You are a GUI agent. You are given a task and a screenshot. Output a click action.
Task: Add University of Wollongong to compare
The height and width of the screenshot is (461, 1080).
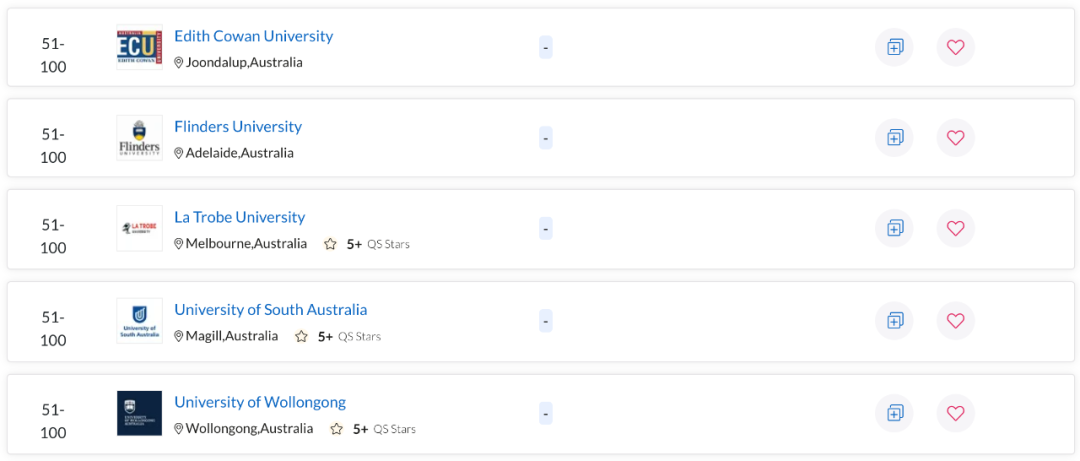pyautogui.click(x=894, y=413)
